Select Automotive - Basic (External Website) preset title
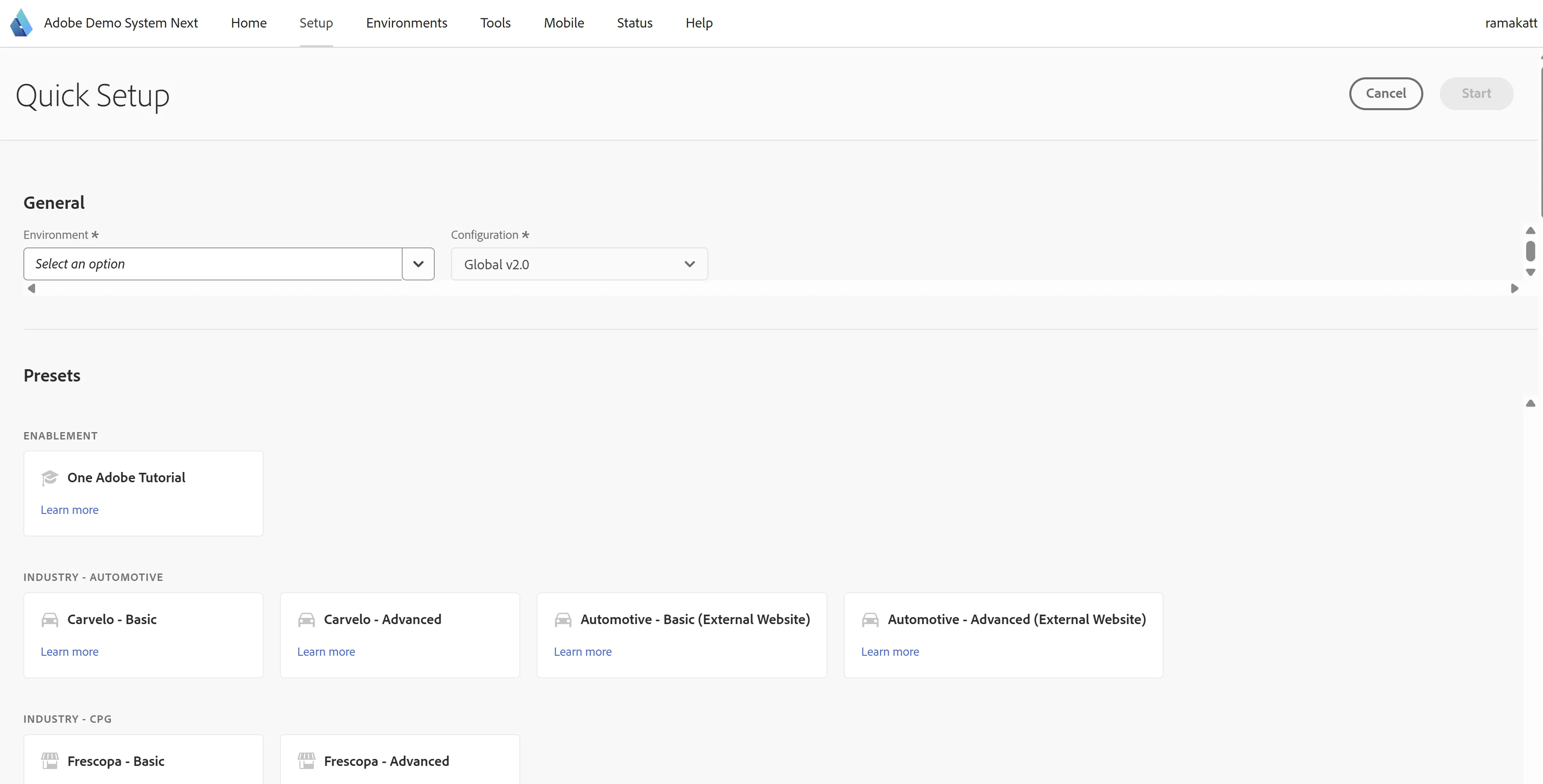 click(695, 619)
